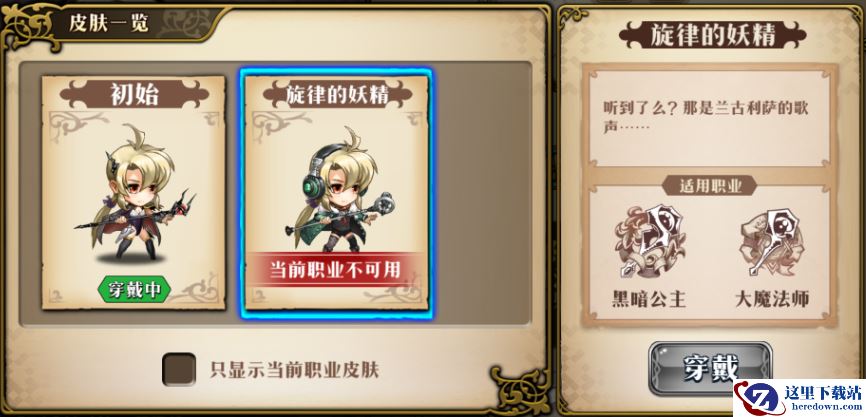Click the 大魔法师 class name label
This screenshot has width=866, height=417.
point(772,299)
